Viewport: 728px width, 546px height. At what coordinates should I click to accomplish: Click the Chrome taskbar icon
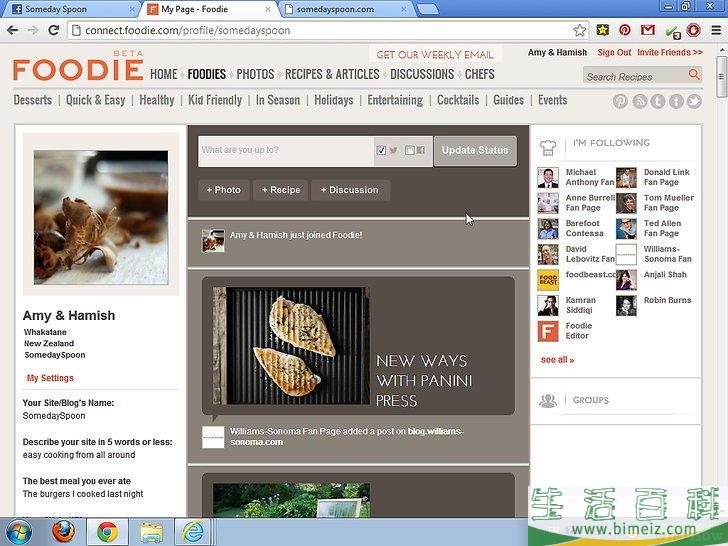click(107, 532)
